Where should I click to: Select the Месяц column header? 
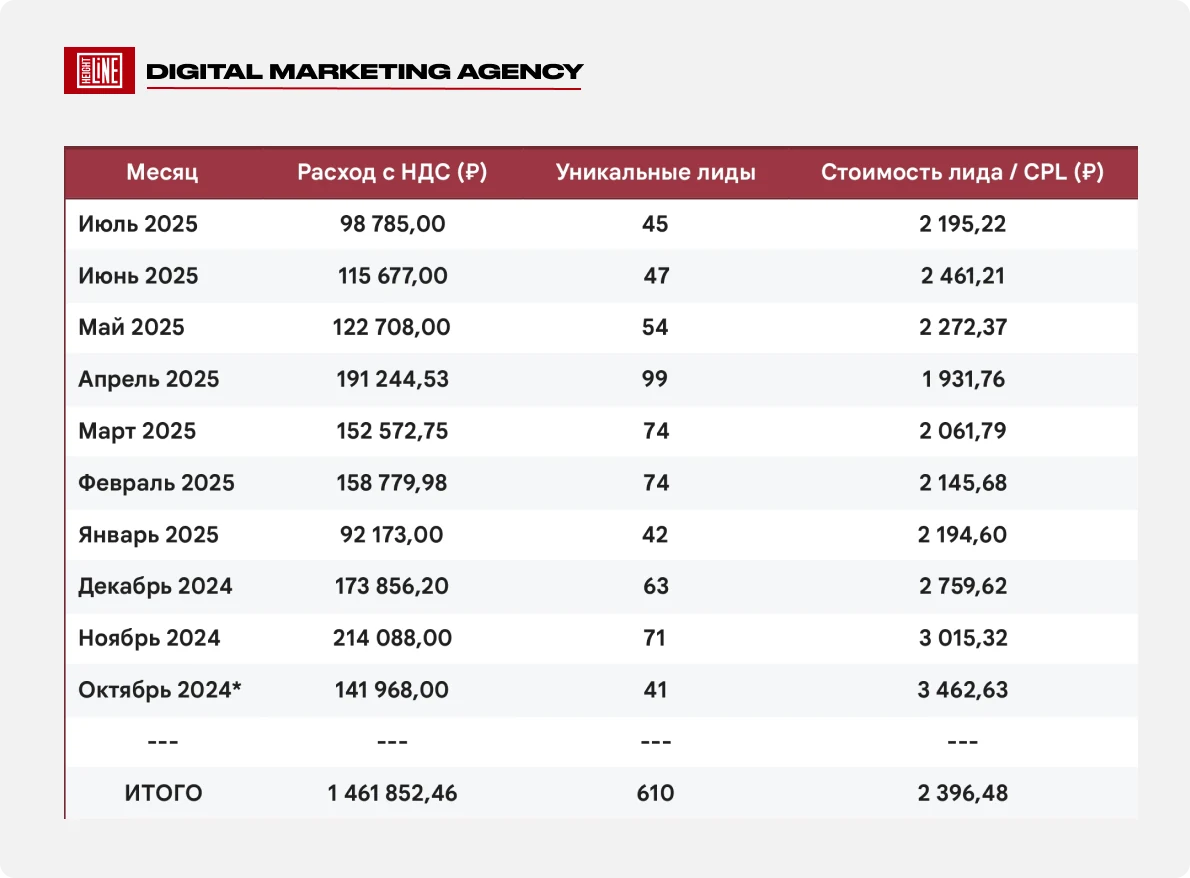pyautogui.click(x=162, y=172)
